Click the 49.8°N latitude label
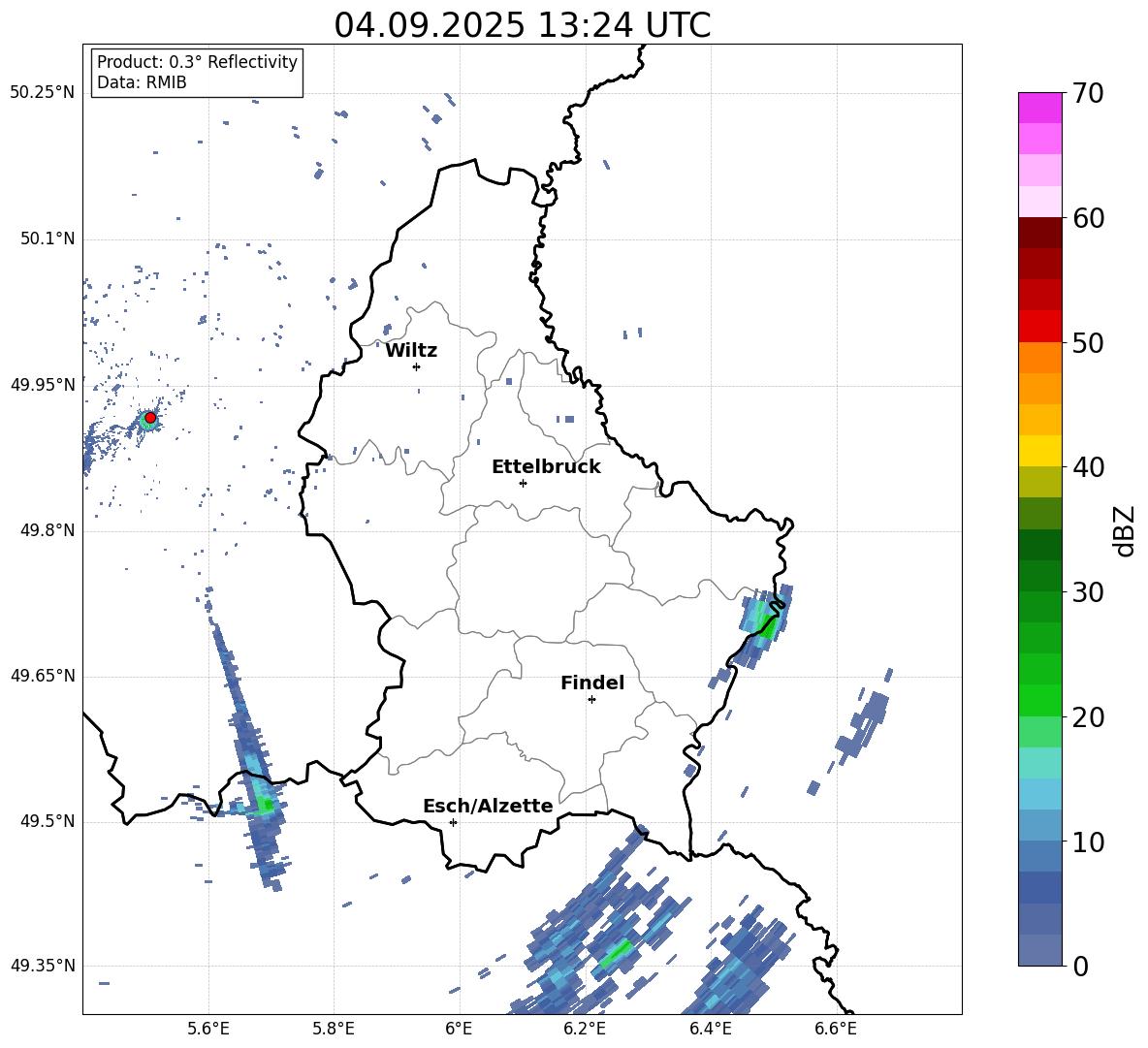This screenshot has height=1048, width=1148. (47, 530)
